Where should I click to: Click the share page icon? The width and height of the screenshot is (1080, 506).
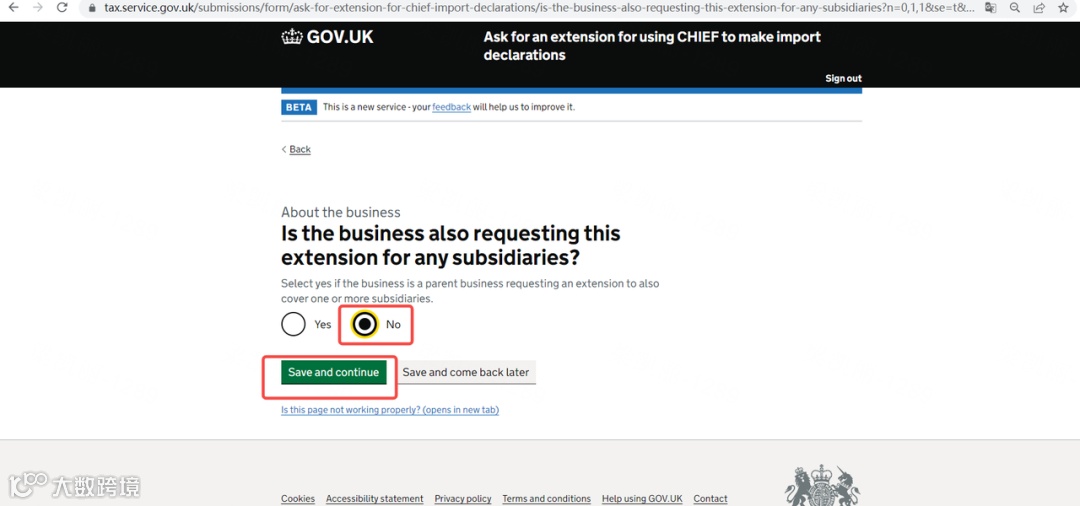[1039, 8]
